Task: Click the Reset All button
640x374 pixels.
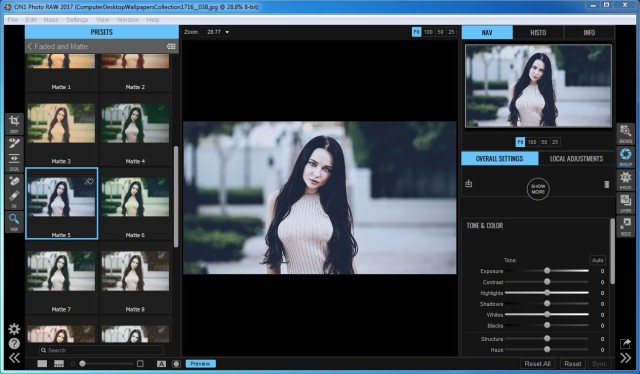Action: tap(537, 363)
